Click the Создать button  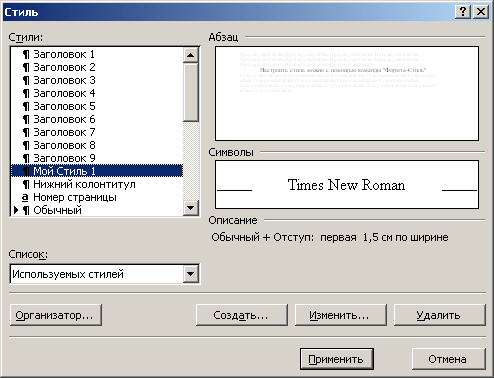241,315
